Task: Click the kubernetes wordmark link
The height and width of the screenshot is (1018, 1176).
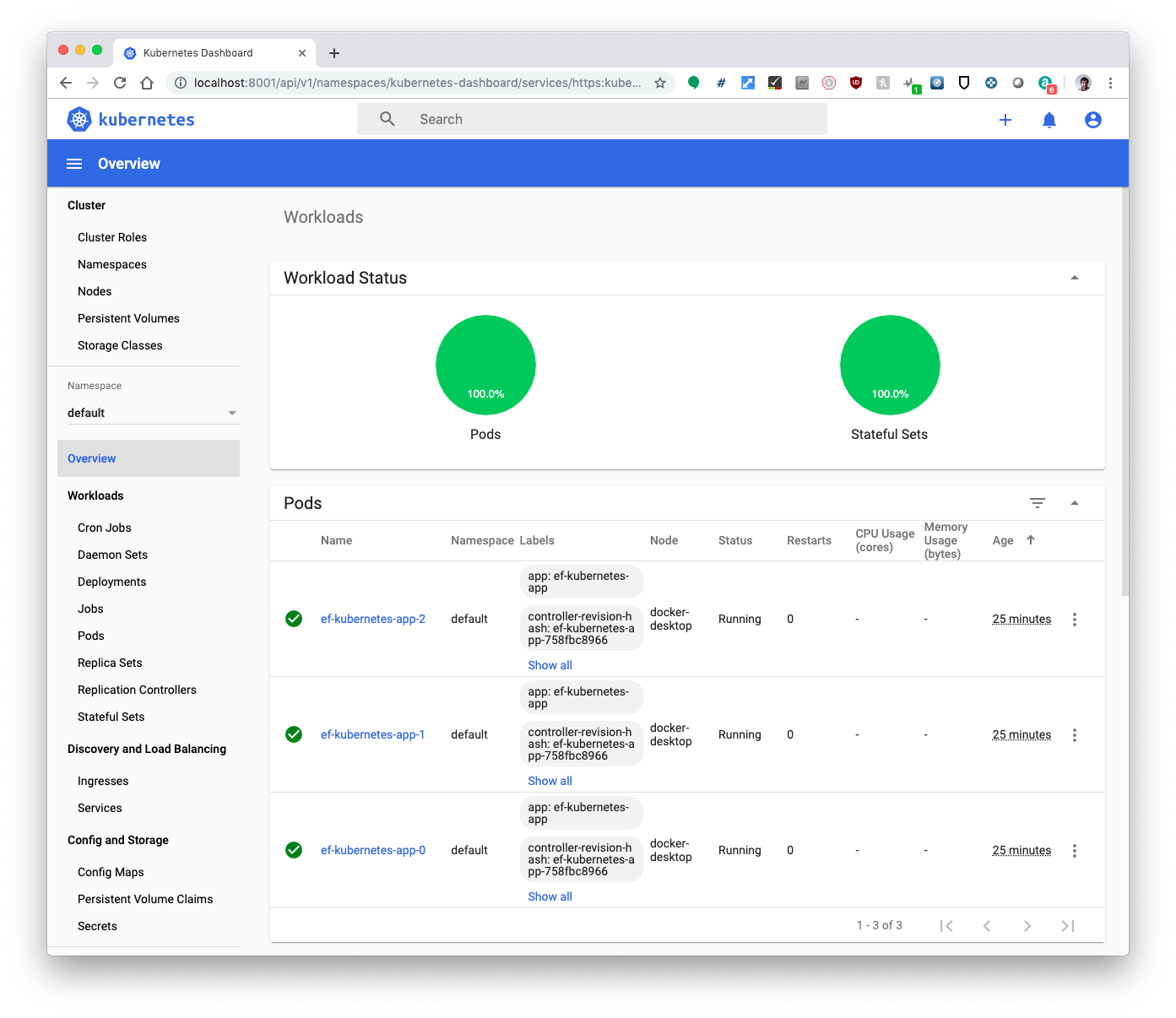Action: point(146,120)
